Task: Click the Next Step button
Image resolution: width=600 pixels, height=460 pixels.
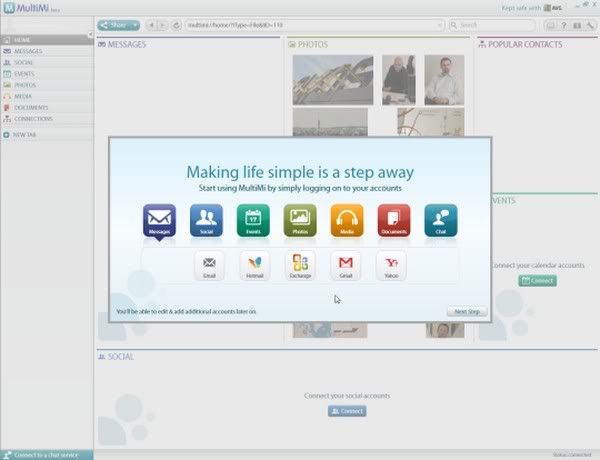Action: click(467, 312)
